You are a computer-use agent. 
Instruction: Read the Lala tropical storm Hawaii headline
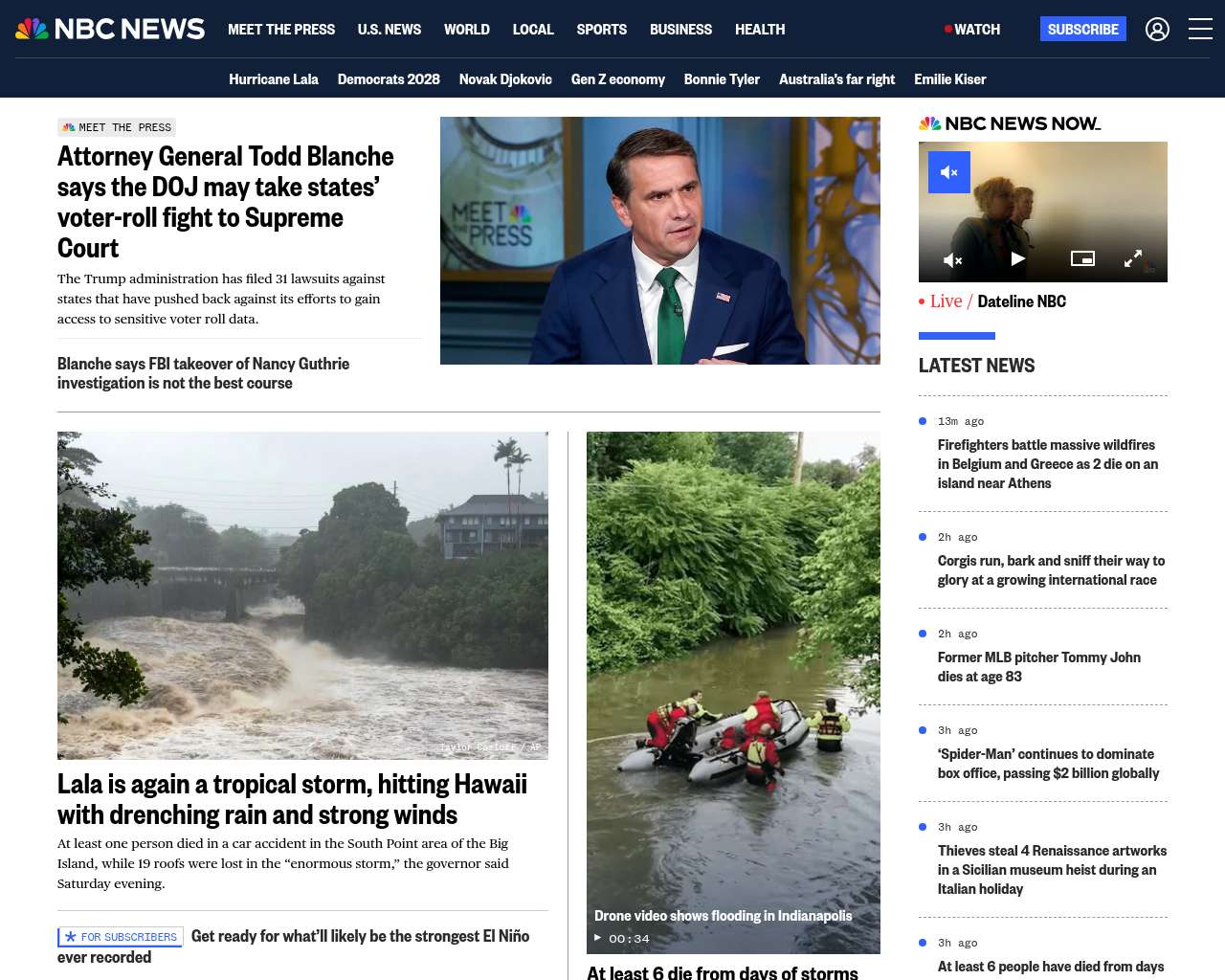[292, 799]
